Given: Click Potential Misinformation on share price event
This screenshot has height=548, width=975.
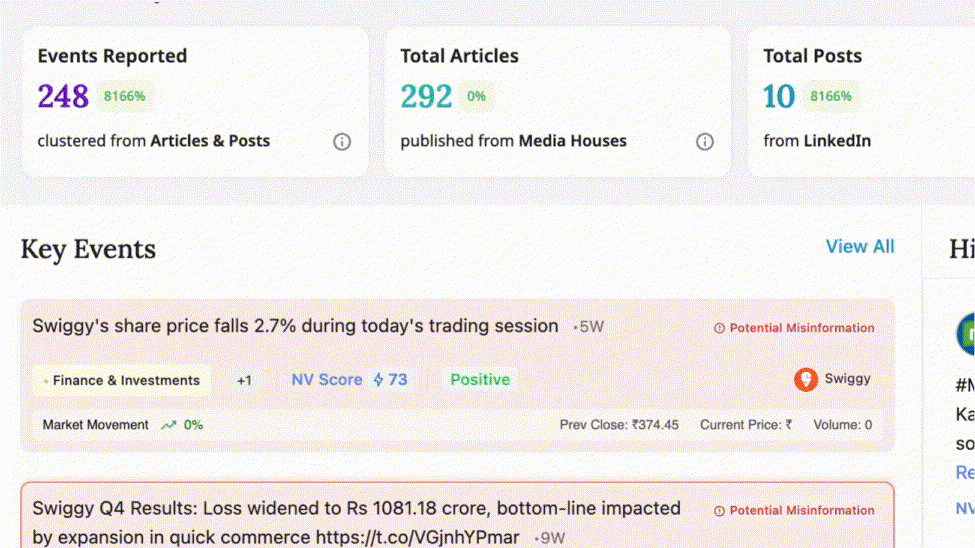Looking at the screenshot, I should (x=802, y=328).
